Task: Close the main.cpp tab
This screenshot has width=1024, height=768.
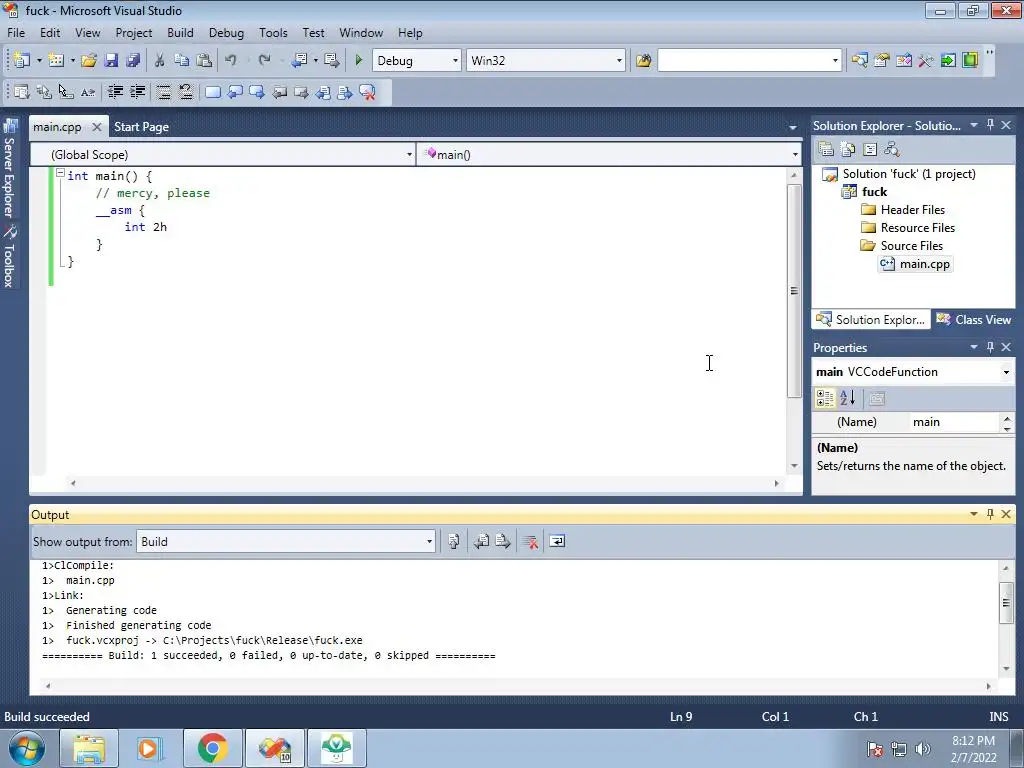Action: coord(97,127)
